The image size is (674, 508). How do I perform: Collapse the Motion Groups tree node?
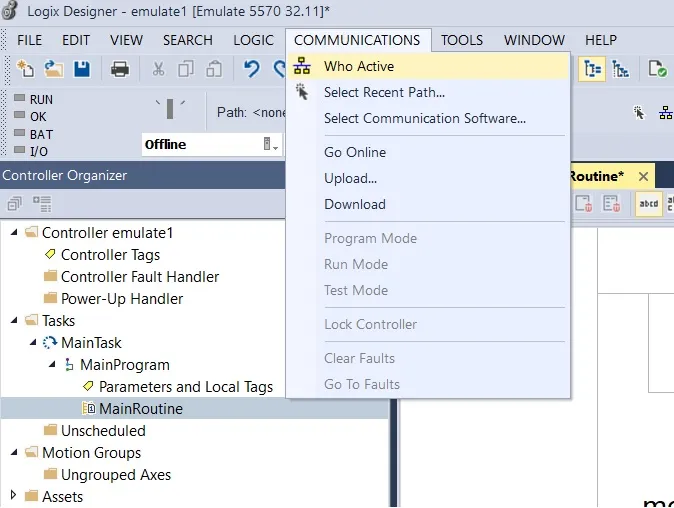[14, 452]
